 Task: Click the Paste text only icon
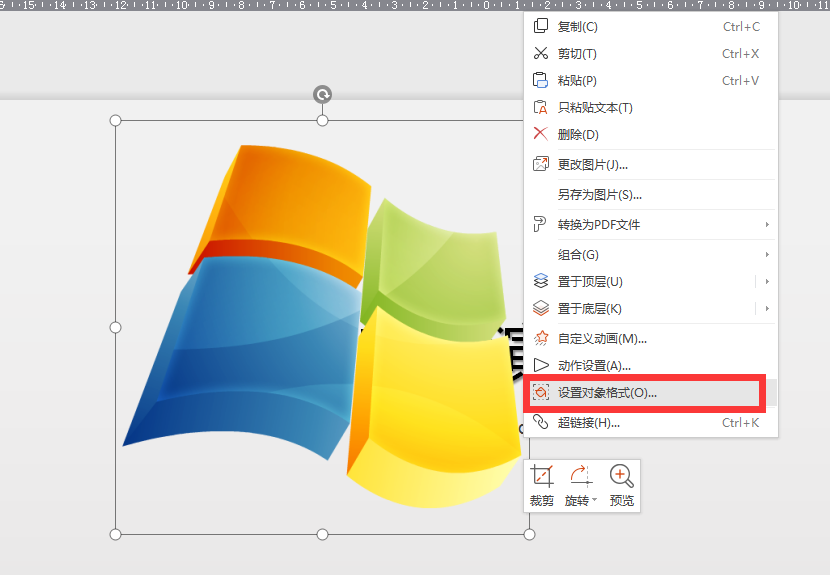coord(540,107)
